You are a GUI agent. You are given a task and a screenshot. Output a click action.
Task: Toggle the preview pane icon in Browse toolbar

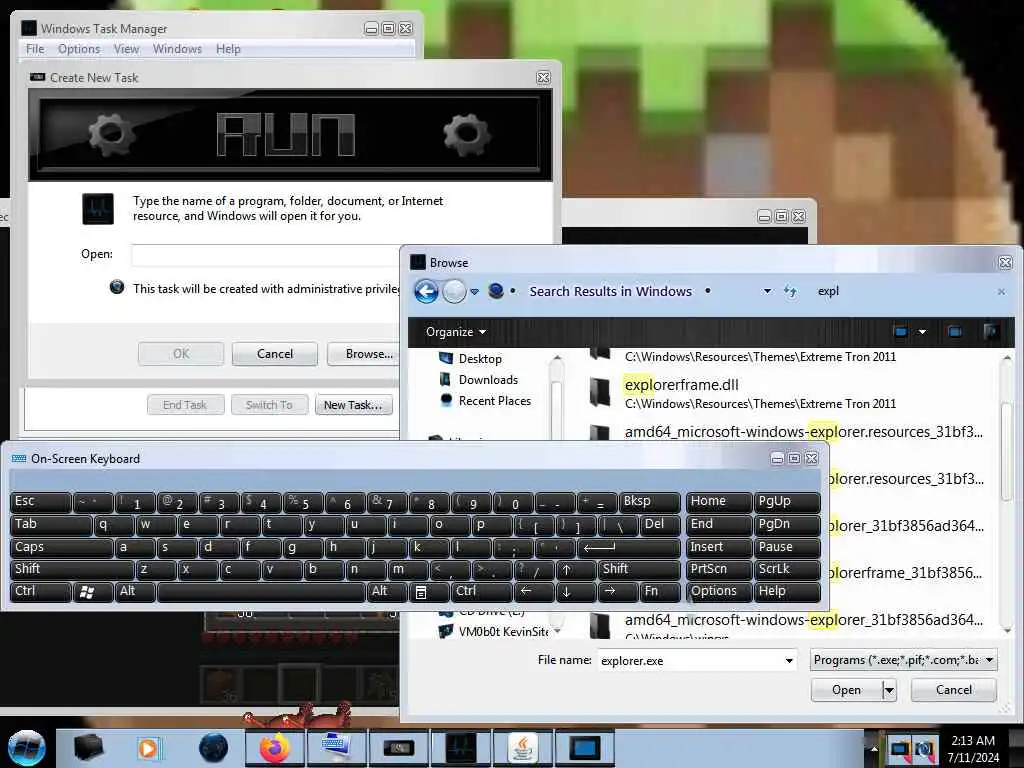954,332
